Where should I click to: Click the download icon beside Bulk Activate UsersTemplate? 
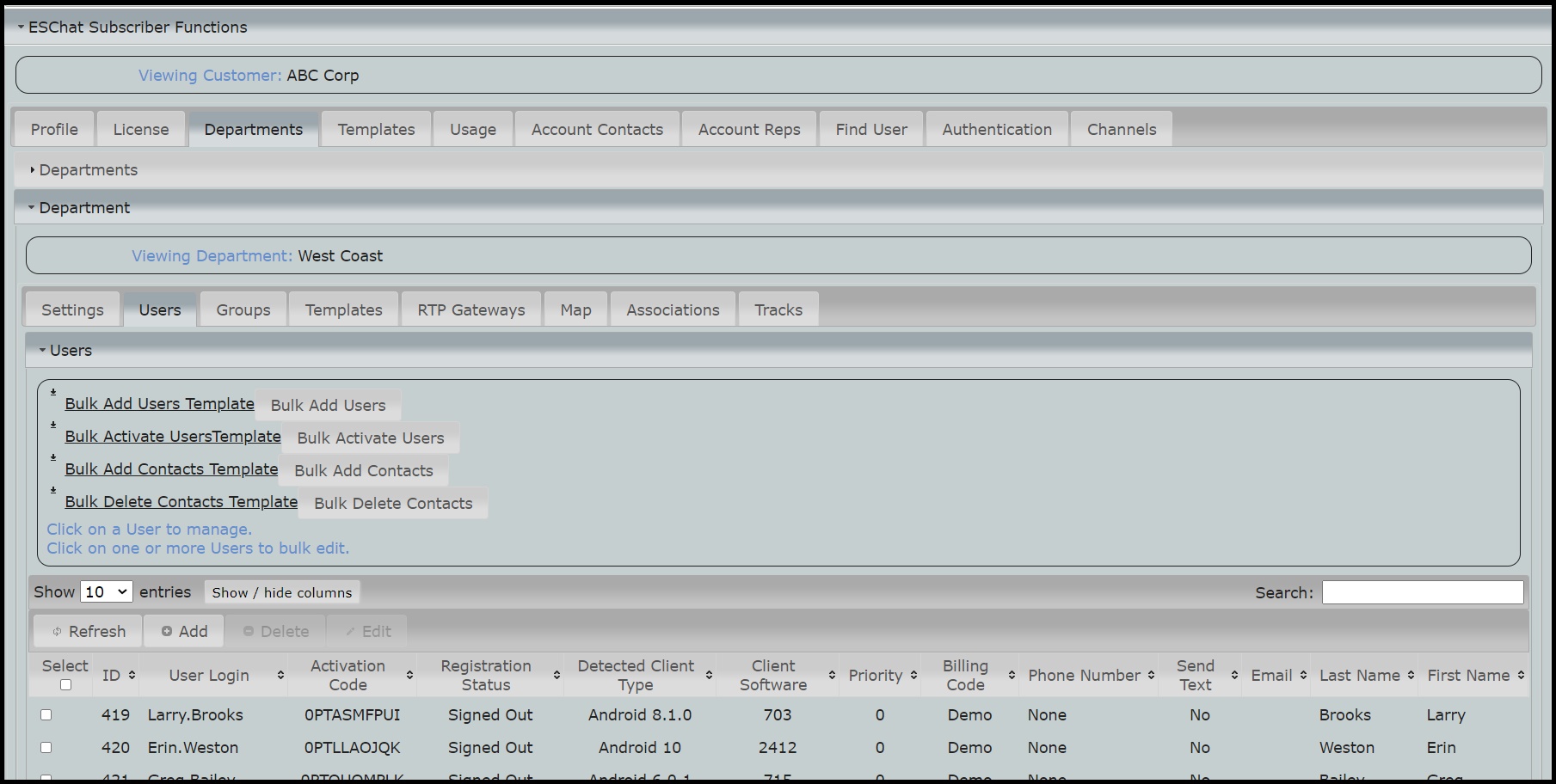(x=52, y=426)
